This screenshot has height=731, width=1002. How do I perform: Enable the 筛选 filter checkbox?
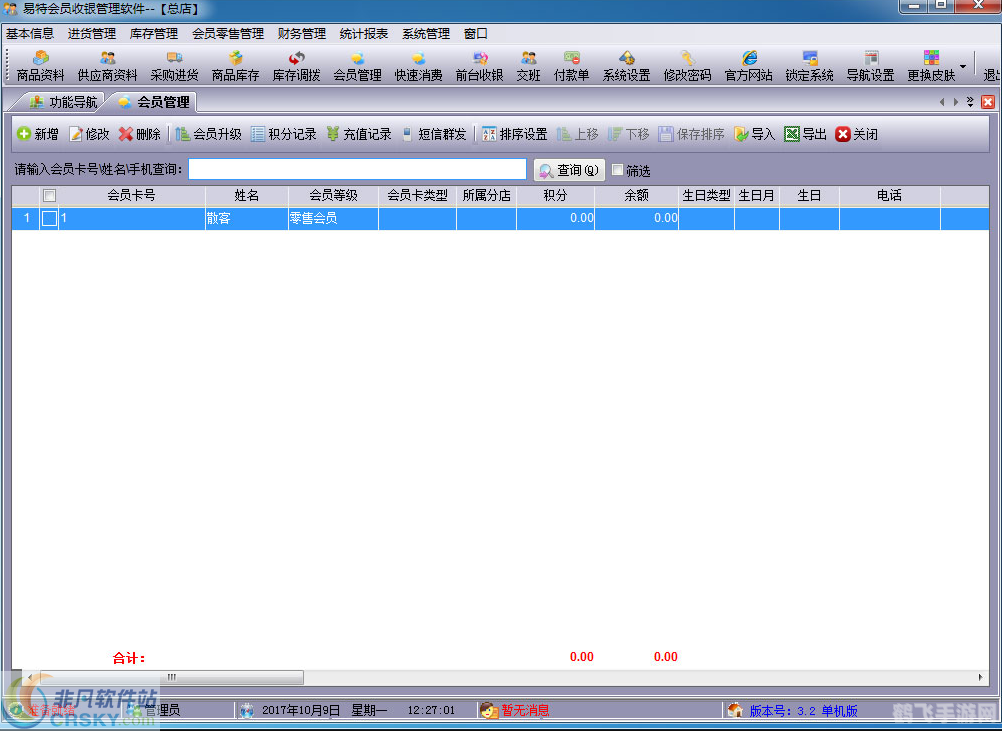[617, 169]
